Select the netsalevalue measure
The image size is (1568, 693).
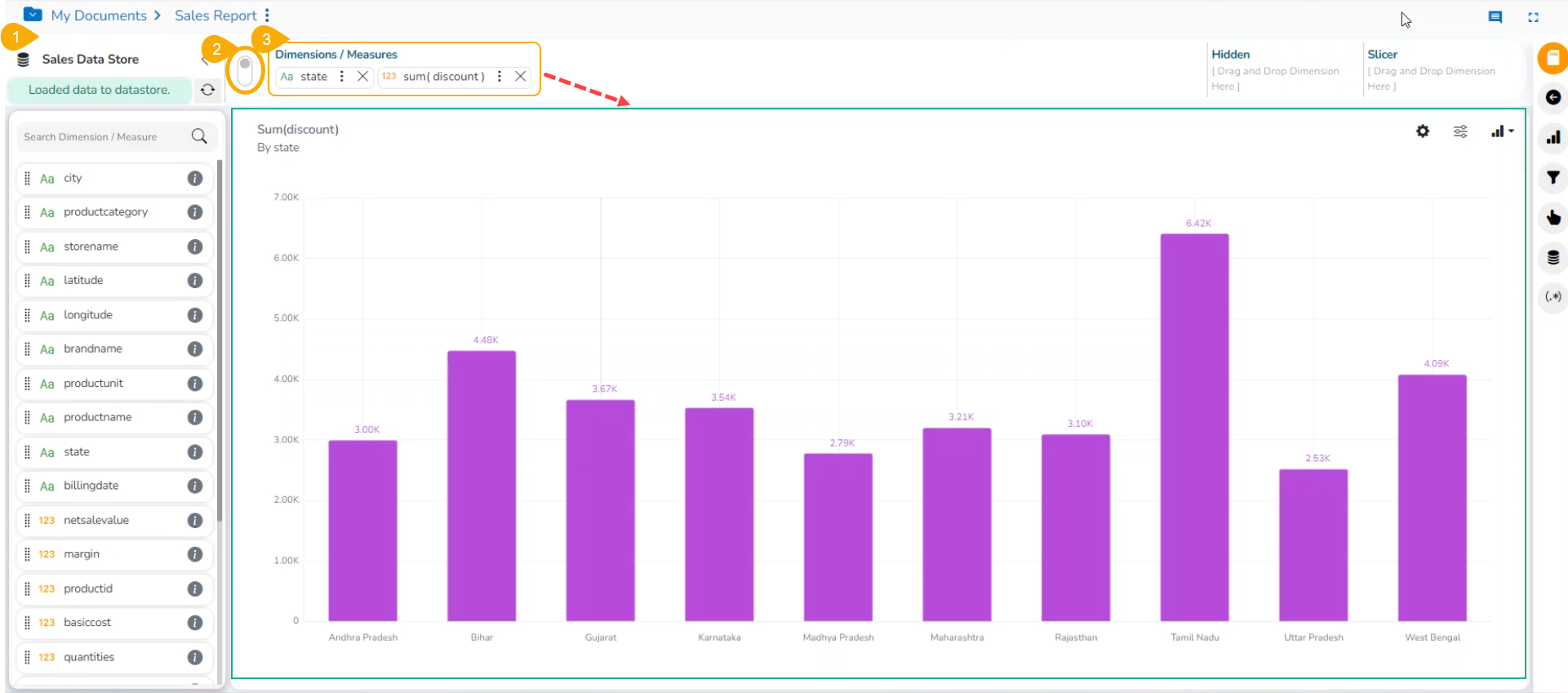point(114,520)
